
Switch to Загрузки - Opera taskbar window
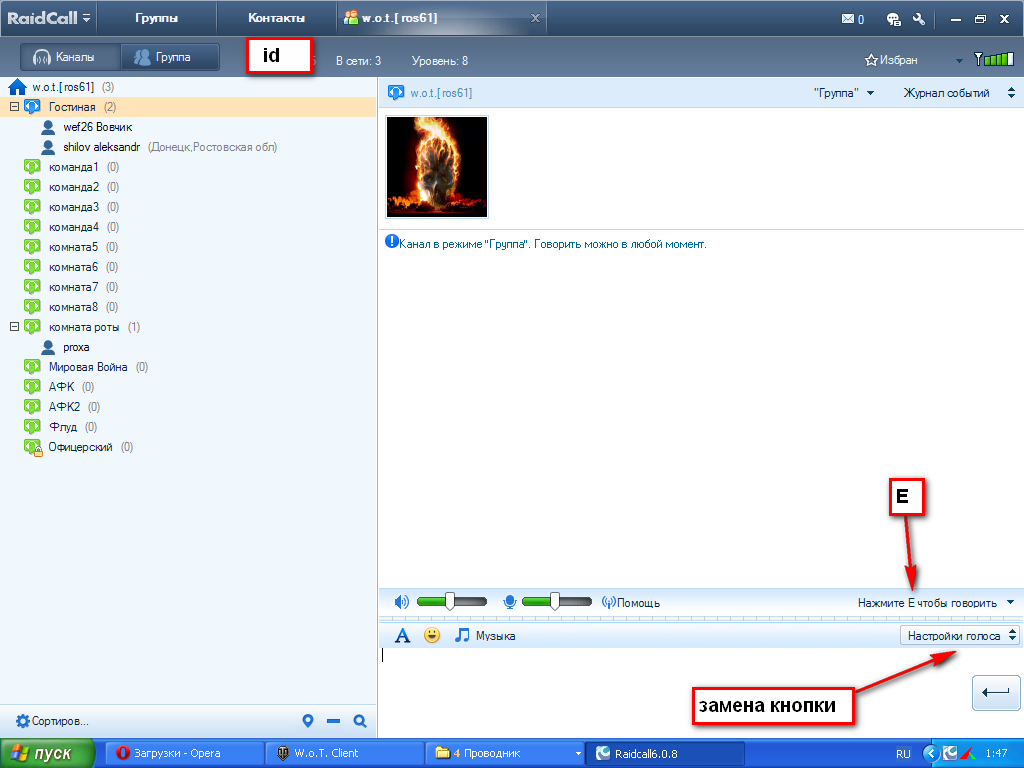pos(185,754)
